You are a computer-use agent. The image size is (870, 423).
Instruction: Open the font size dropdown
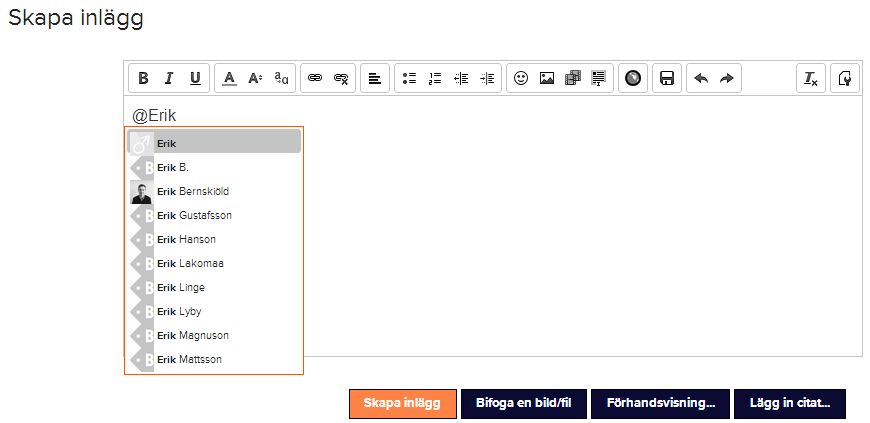click(x=255, y=78)
